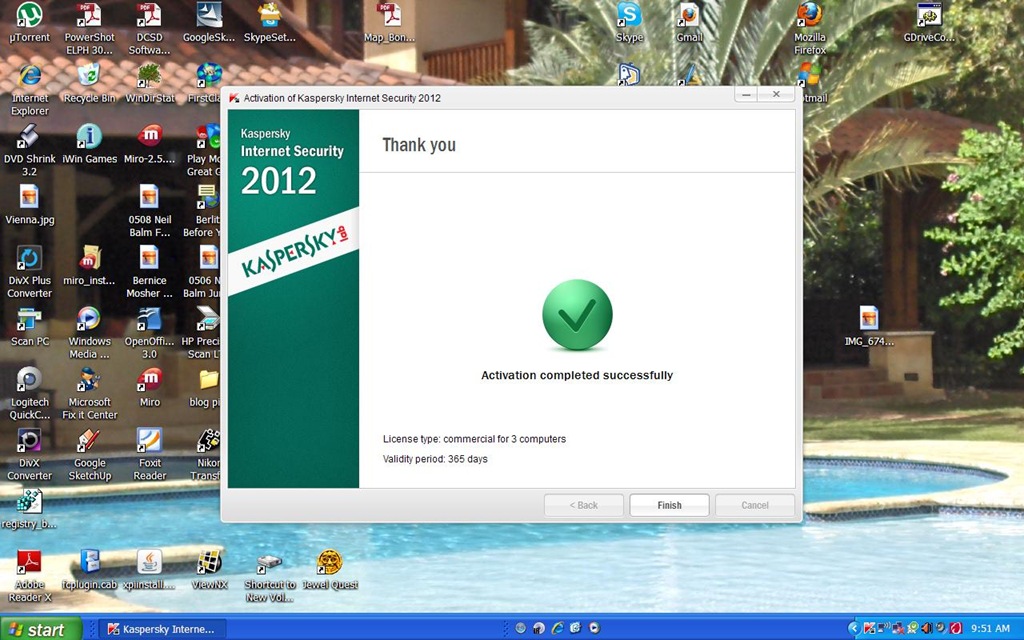Open the µTorrent desktop icon
Viewport: 1024px width, 640px height.
[x=29, y=24]
